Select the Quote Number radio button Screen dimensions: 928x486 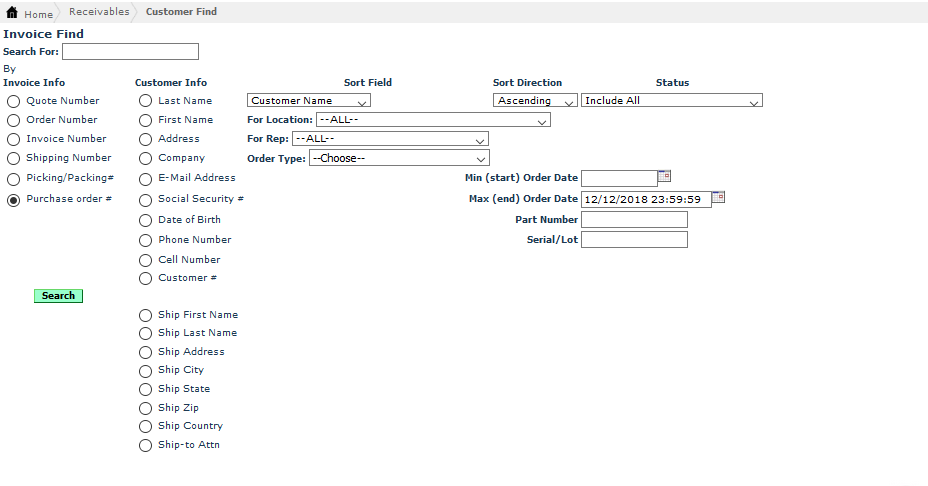13,101
